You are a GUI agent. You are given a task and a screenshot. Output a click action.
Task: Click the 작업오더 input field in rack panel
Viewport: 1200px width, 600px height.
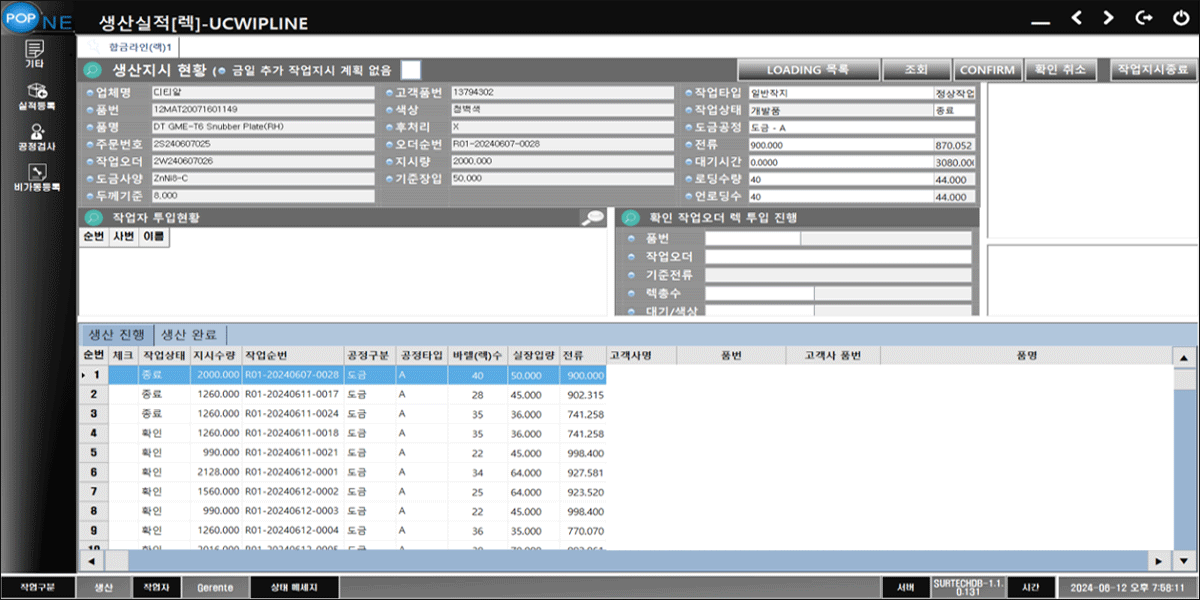pyautogui.click(x=838, y=256)
